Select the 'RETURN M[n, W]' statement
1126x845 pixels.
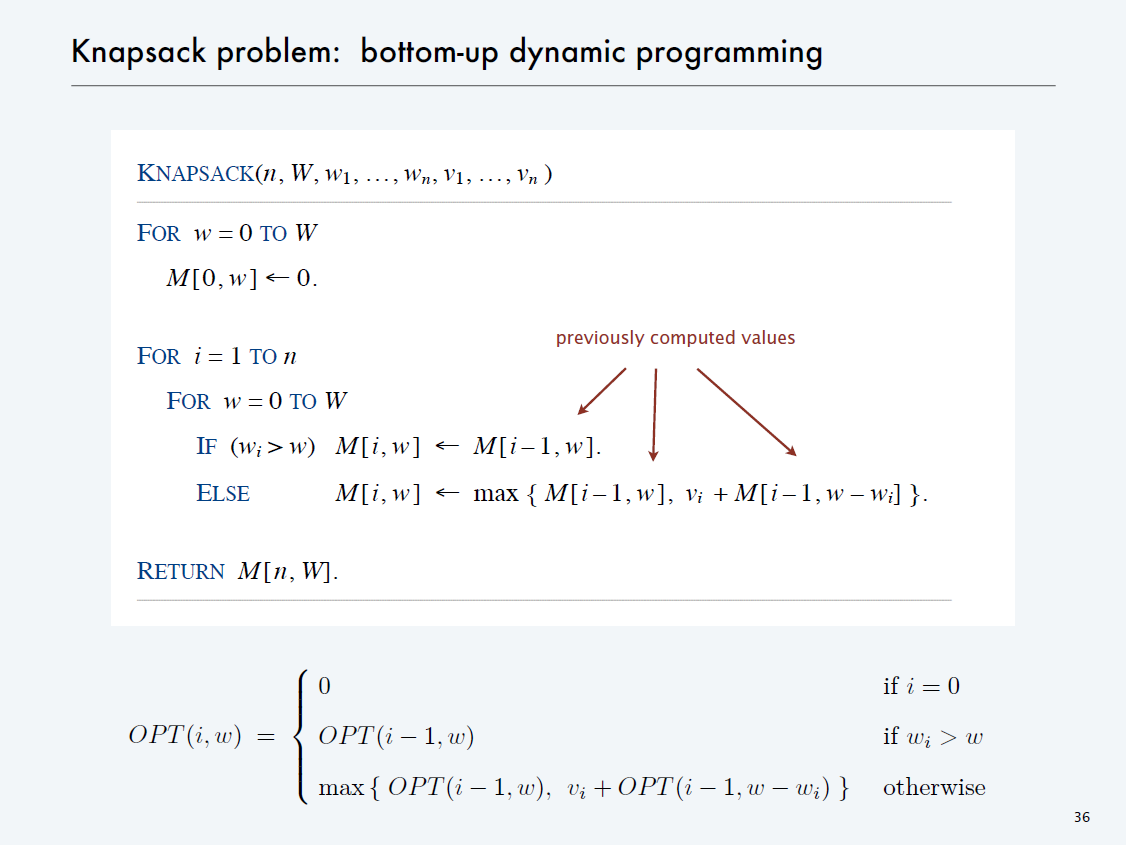point(237,572)
